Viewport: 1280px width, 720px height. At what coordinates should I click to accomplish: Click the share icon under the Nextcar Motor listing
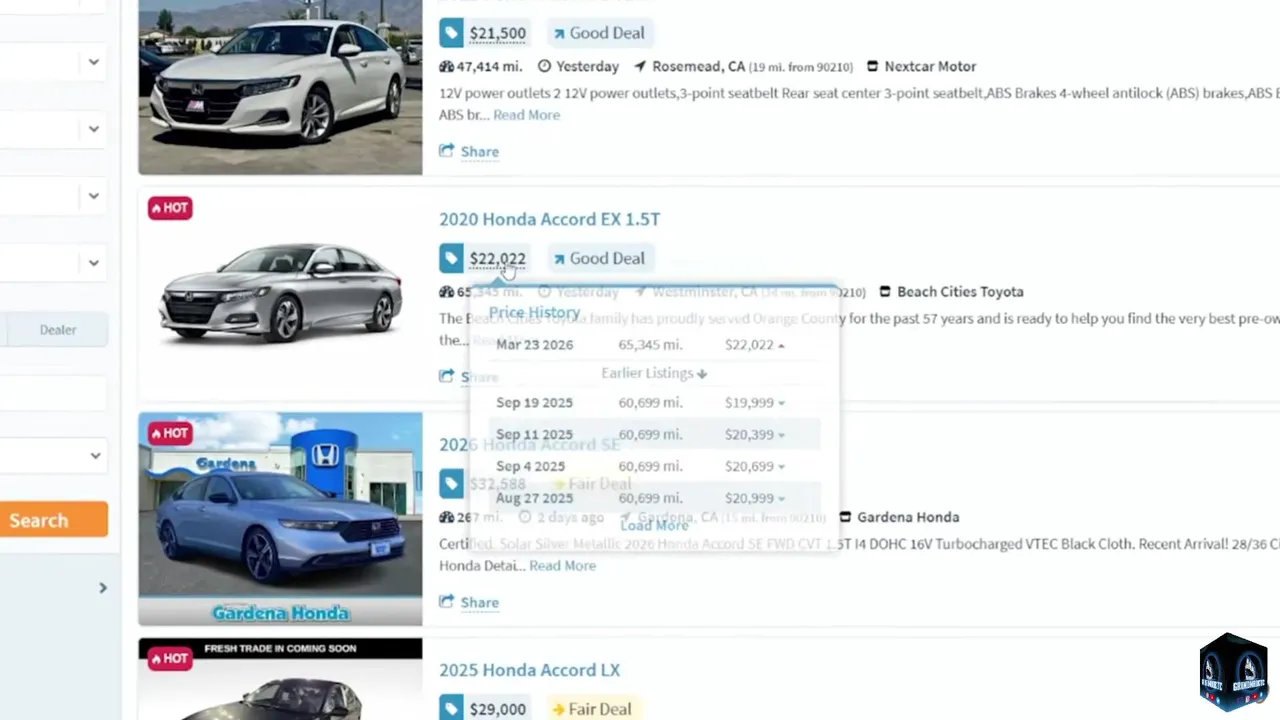tap(447, 151)
